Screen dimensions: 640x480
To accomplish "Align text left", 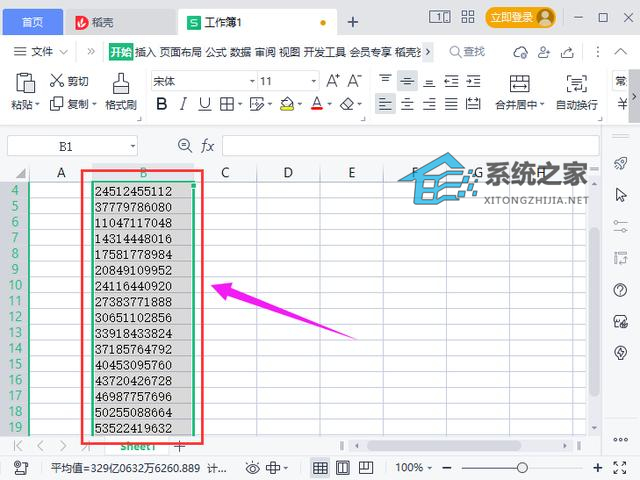I will coord(385,104).
